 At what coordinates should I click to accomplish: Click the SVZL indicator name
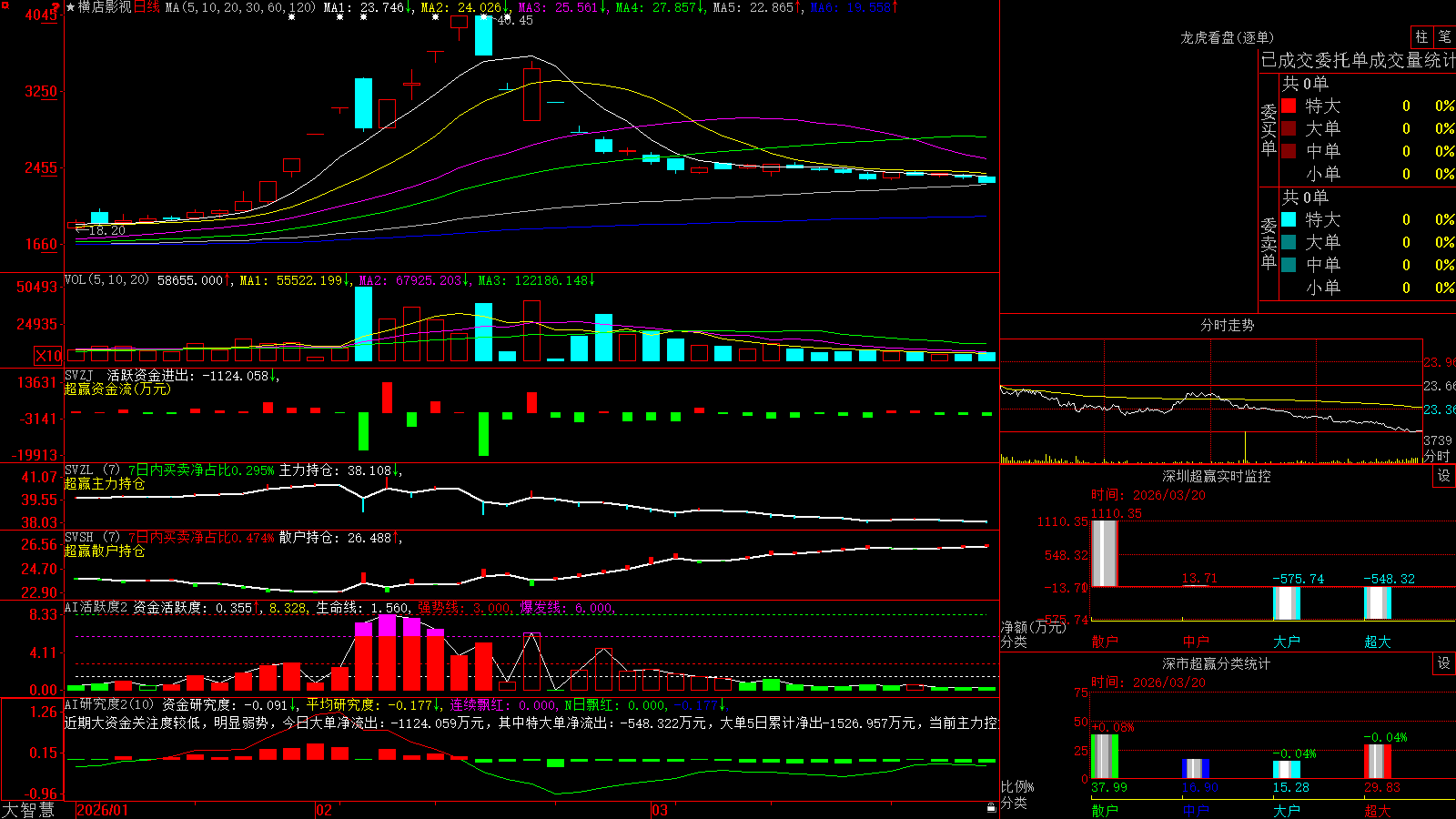tap(79, 470)
